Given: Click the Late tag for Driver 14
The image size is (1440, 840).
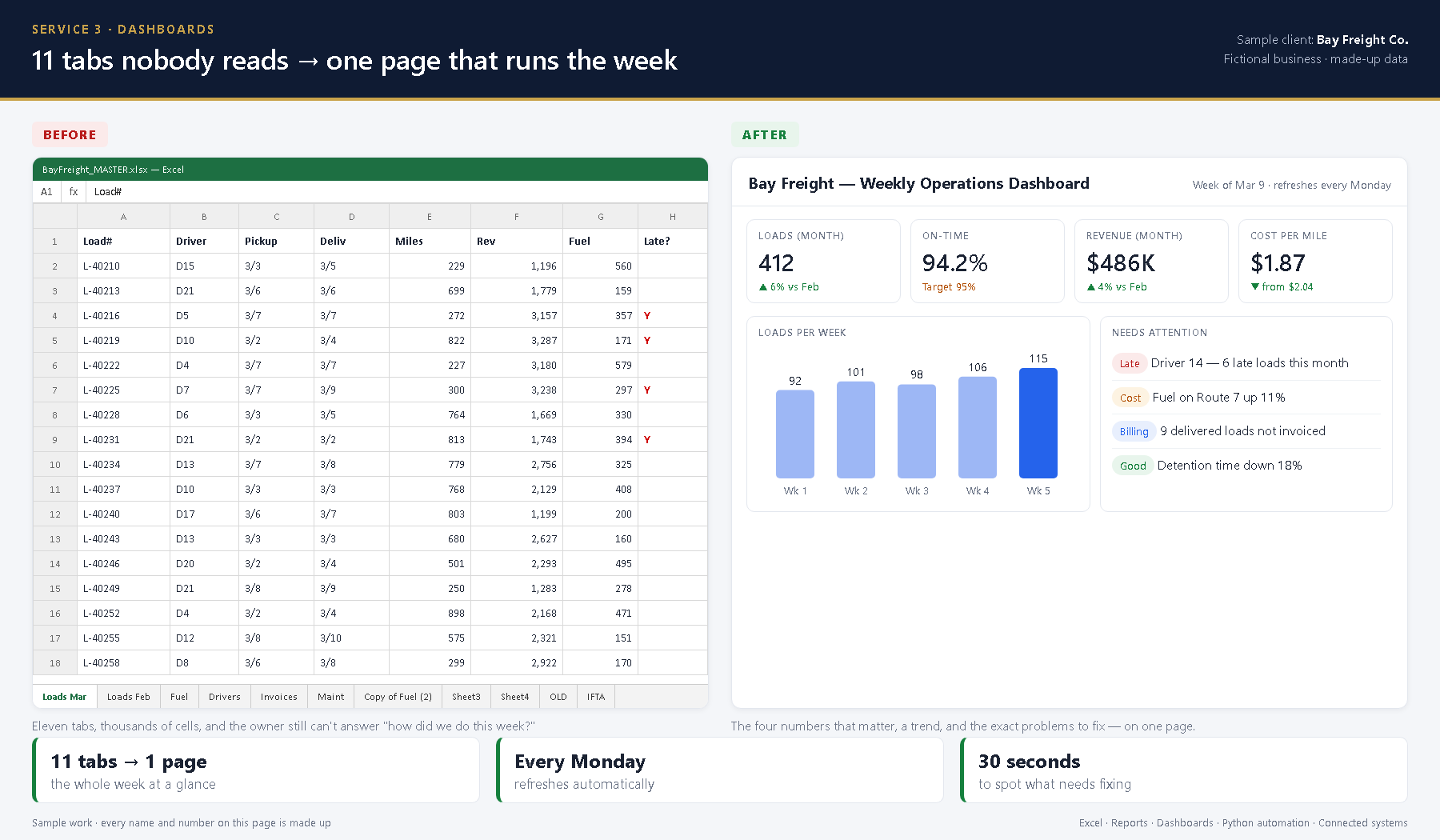Looking at the screenshot, I should [x=1130, y=363].
